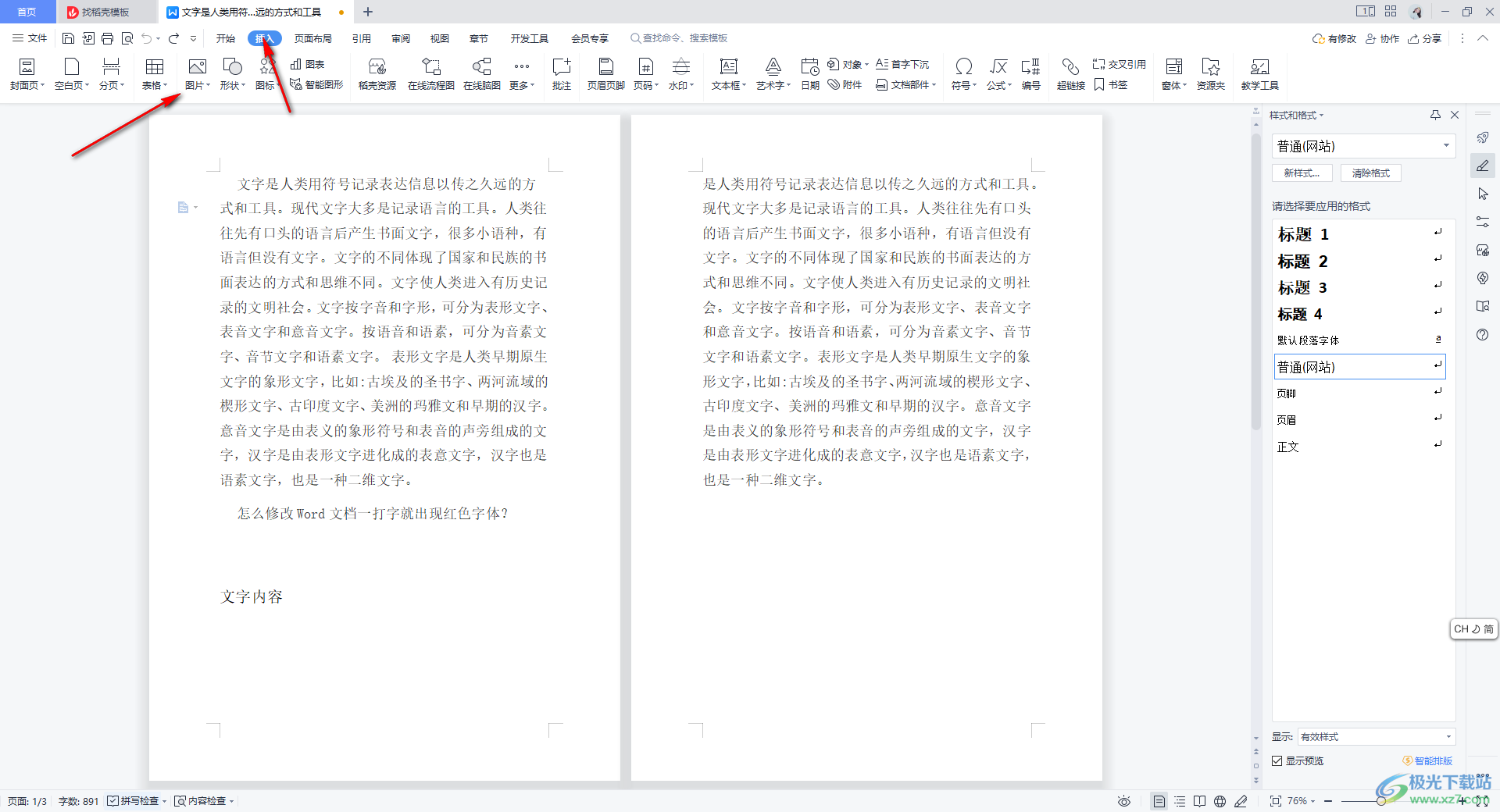Switch to web layout view in status bar
This screenshot has width=1500, height=812.
coord(1220,801)
